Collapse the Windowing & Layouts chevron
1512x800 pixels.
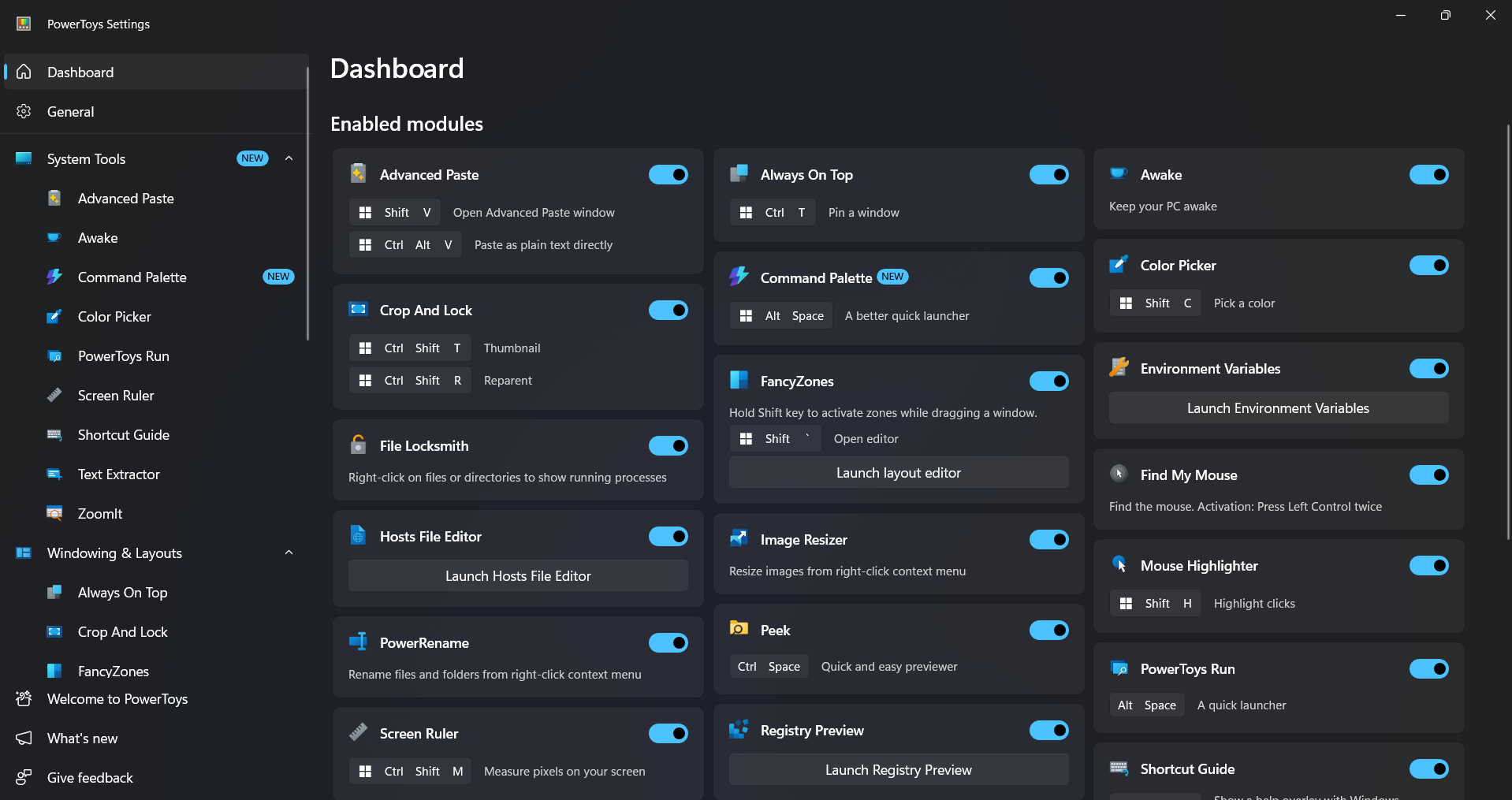click(x=289, y=553)
